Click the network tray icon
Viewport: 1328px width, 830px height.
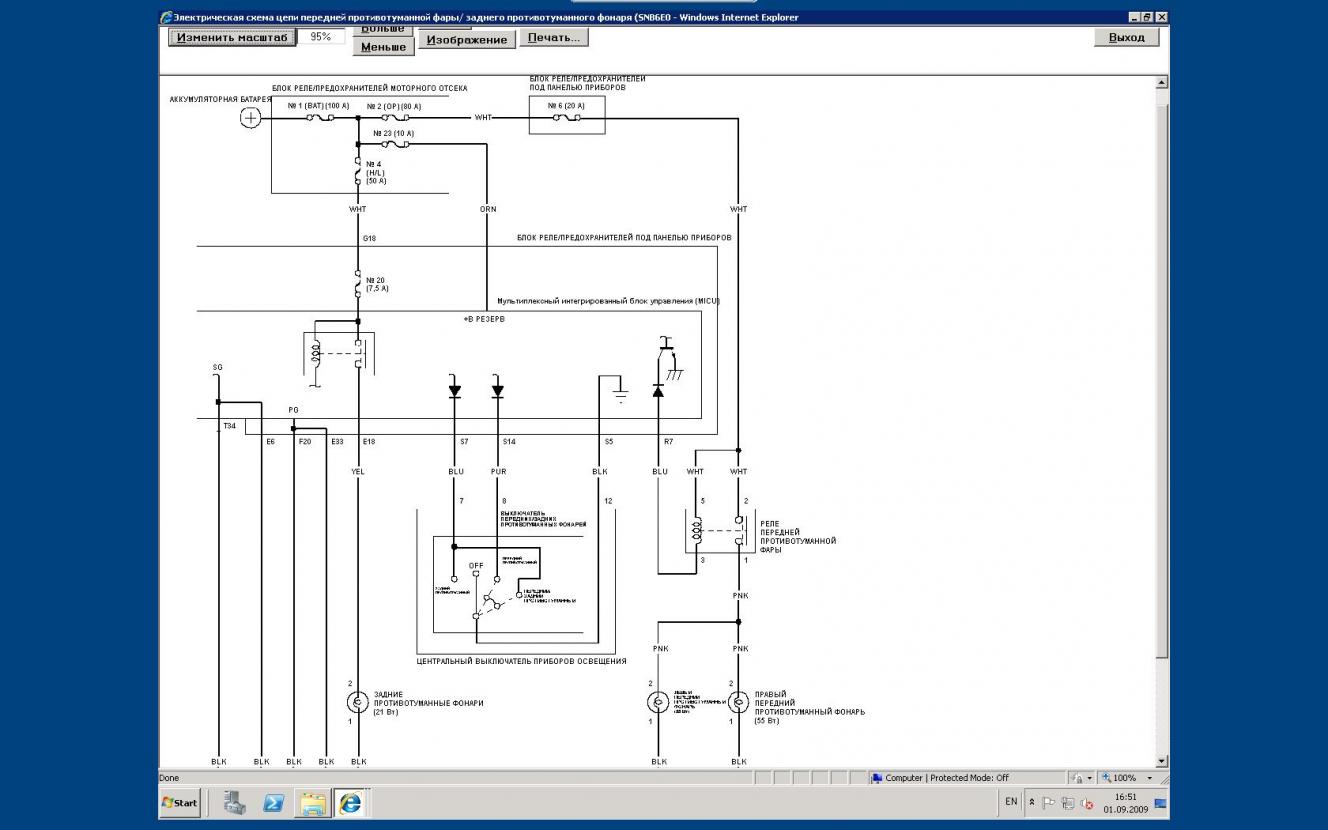coord(1068,802)
